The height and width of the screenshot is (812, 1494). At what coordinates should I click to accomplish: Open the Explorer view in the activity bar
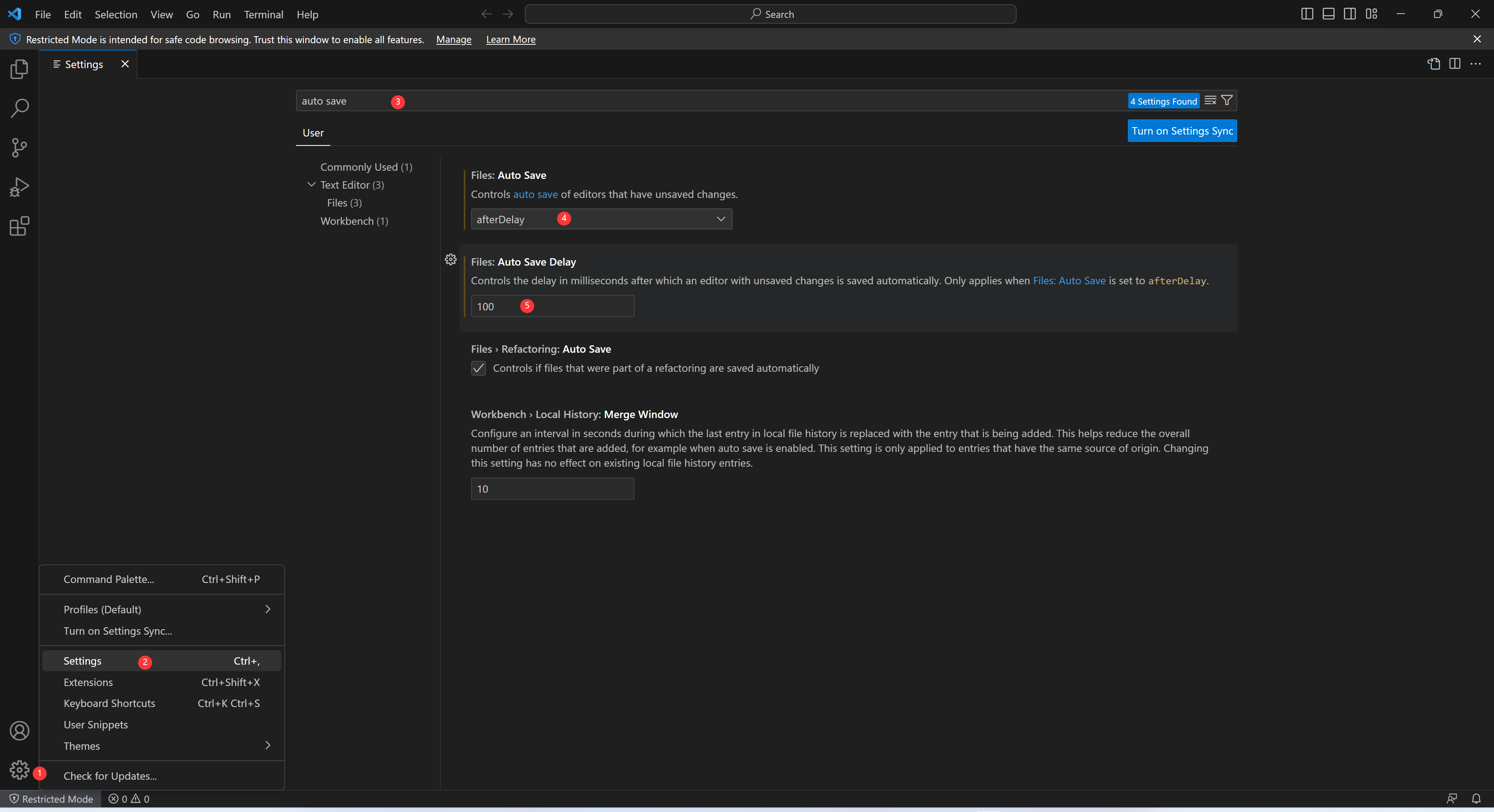click(19, 69)
